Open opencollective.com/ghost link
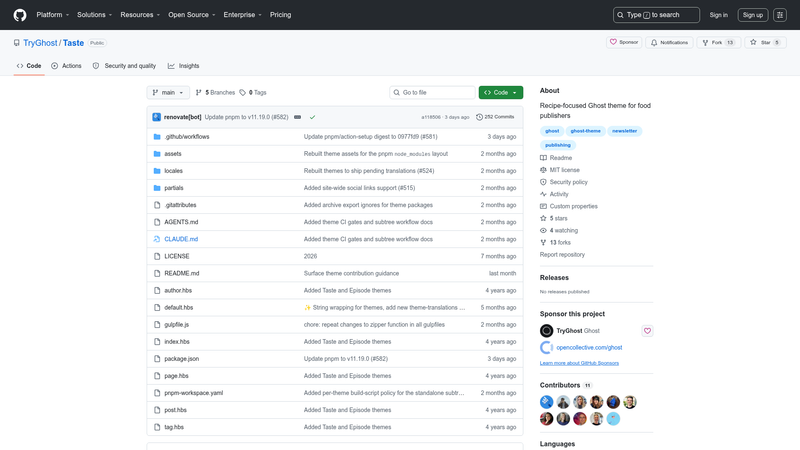The height and width of the screenshot is (450, 800). click(x=589, y=347)
